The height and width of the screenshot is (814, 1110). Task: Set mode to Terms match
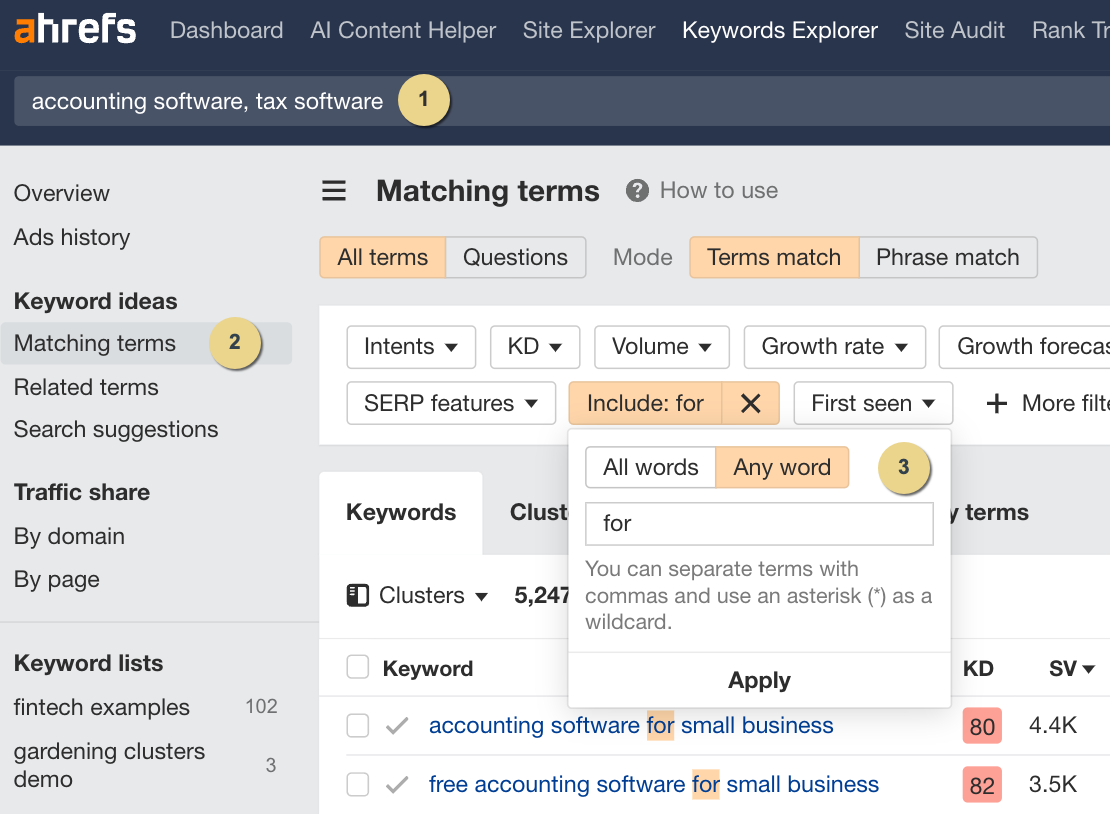pyautogui.click(x=774, y=257)
